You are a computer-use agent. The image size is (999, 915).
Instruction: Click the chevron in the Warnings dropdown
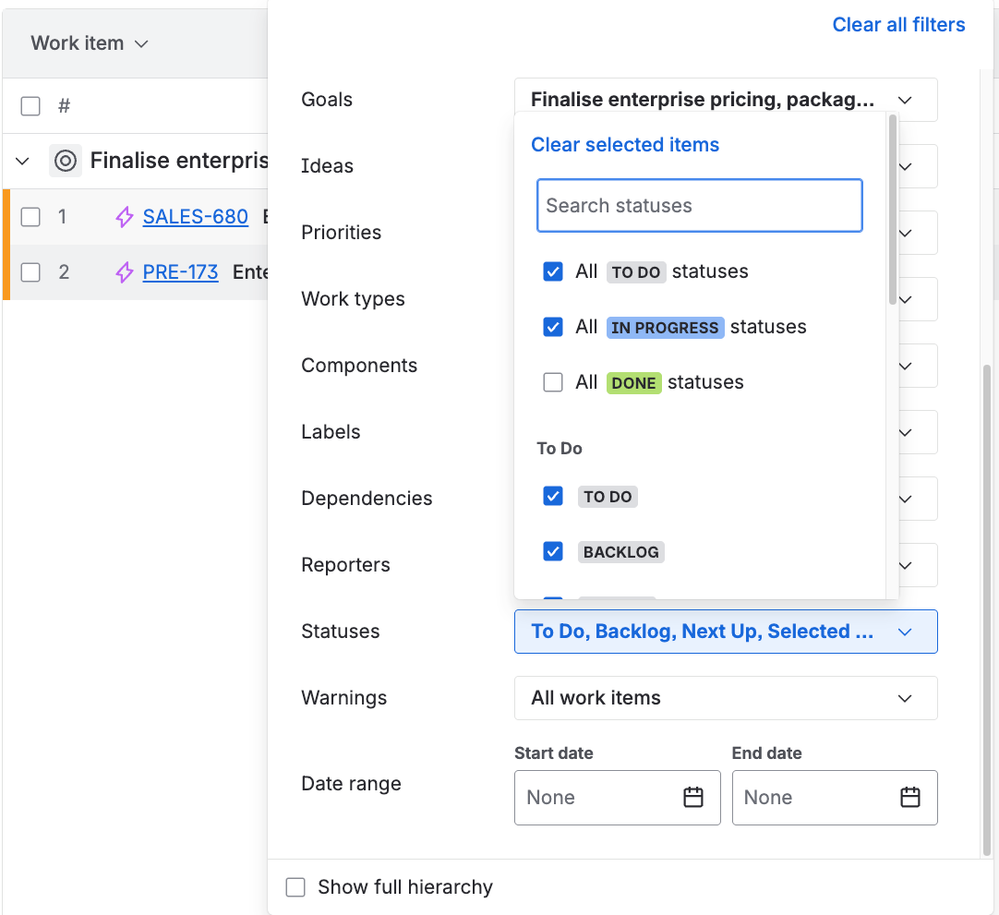905,698
